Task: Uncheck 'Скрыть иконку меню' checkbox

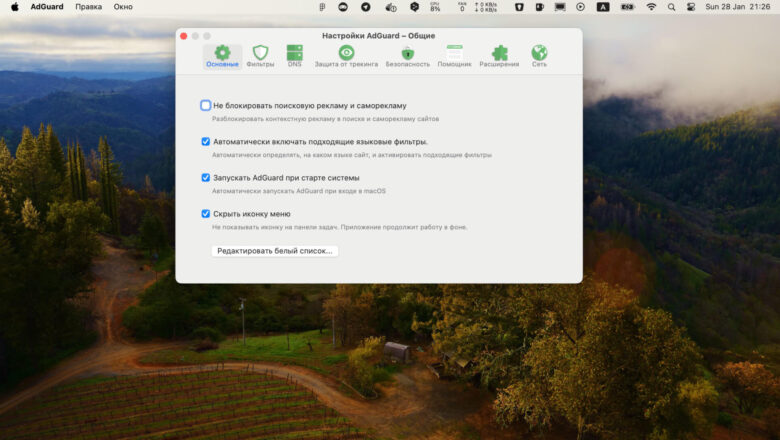Action: pyautogui.click(x=205, y=214)
